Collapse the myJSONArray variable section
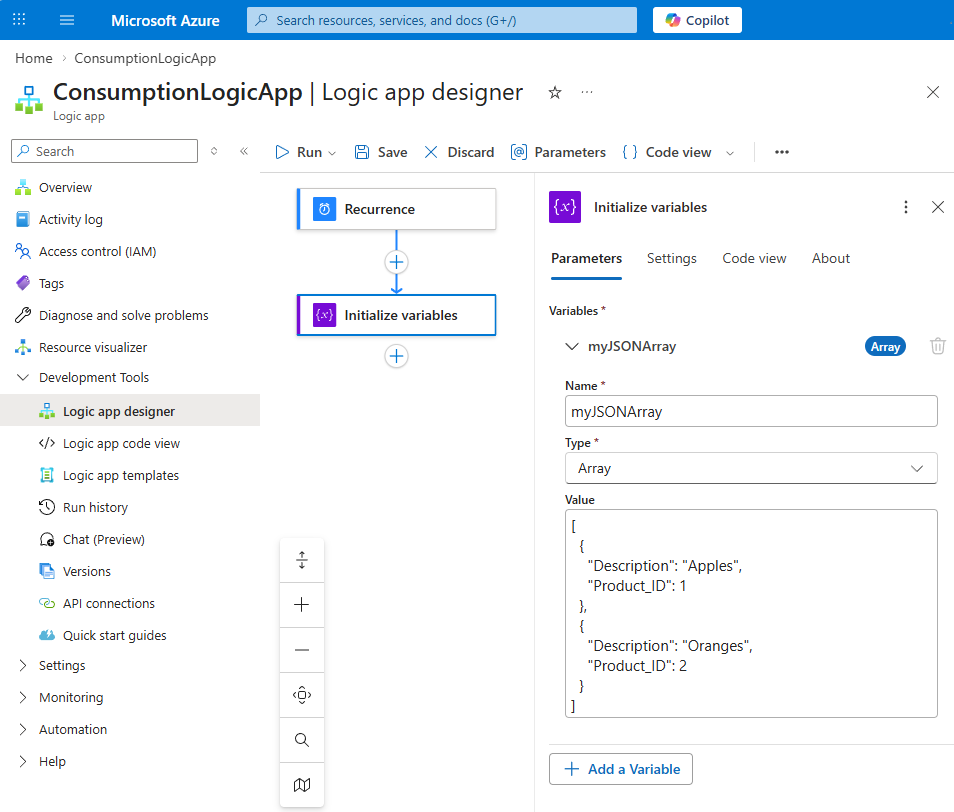 pyautogui.click(x=572, y=346)
